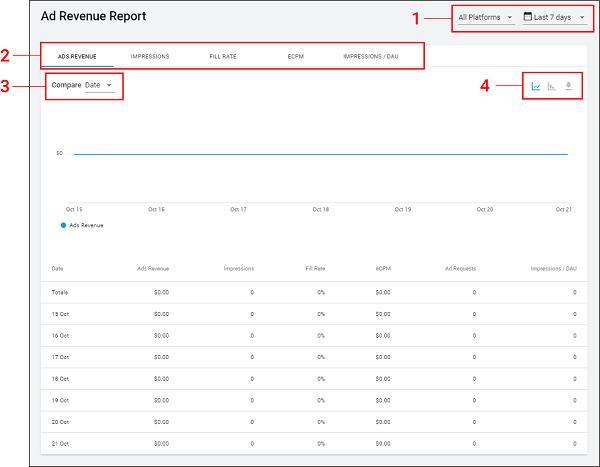Go to the eCPM tab
The height and width of the screenshot is (467, 600).
[x=295, y=56]
